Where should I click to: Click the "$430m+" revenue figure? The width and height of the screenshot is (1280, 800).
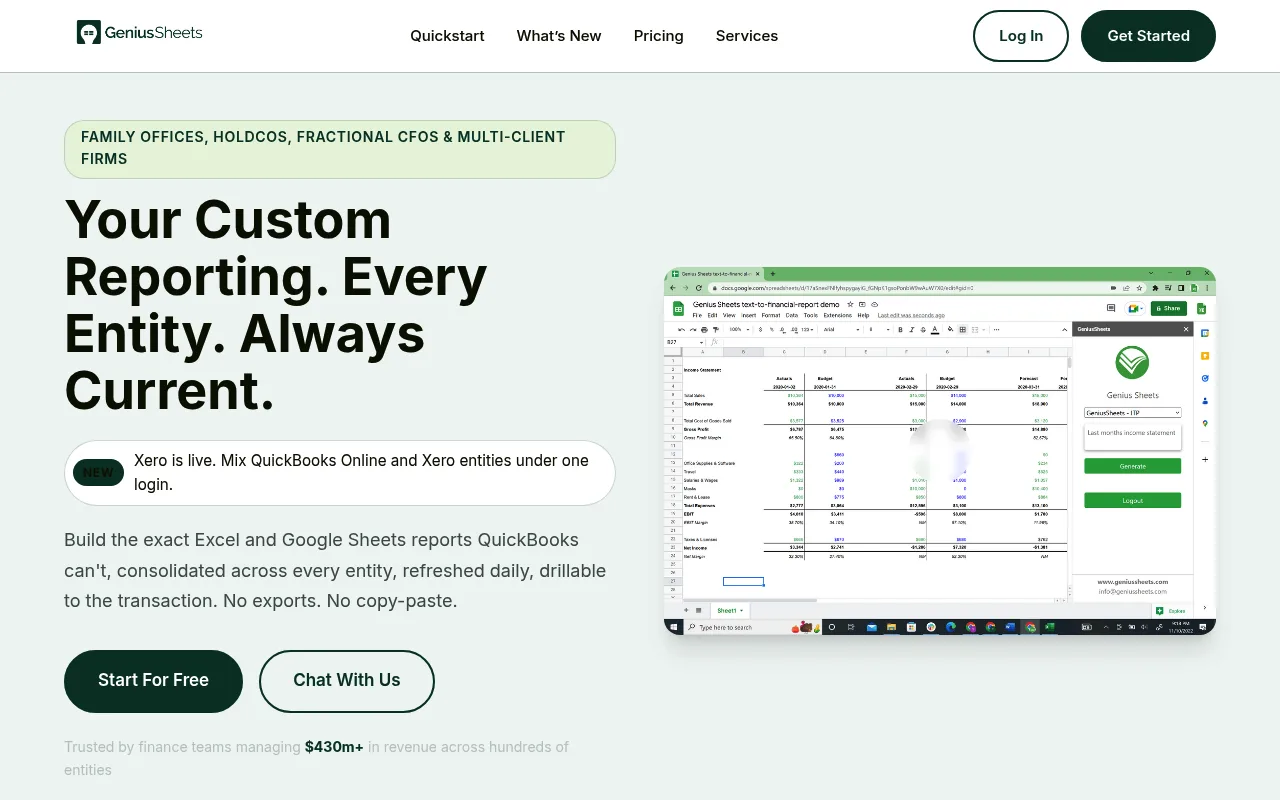pos(334,747)
